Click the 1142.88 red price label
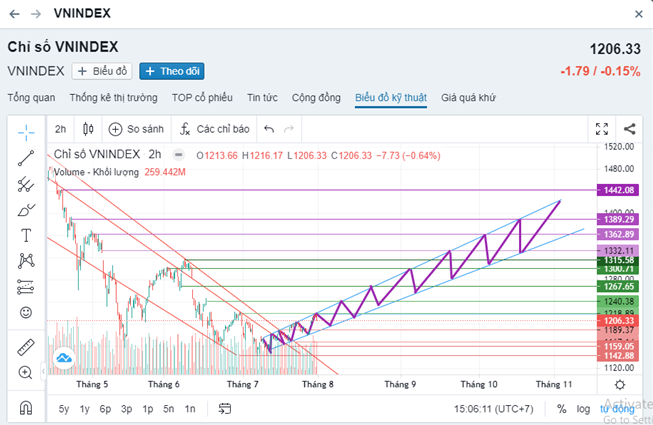Image resolution: width=653 pixels, height=425 pixels. coord(618,356)
